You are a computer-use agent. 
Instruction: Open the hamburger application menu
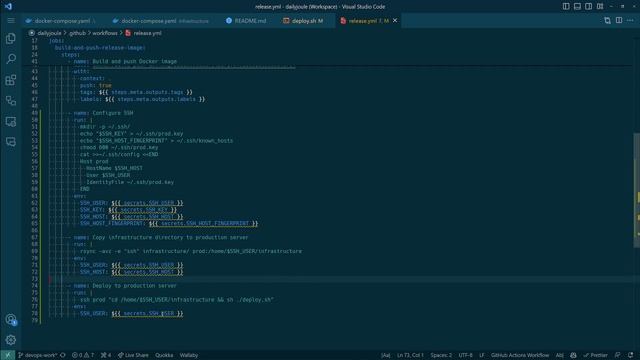pos(11,20)
